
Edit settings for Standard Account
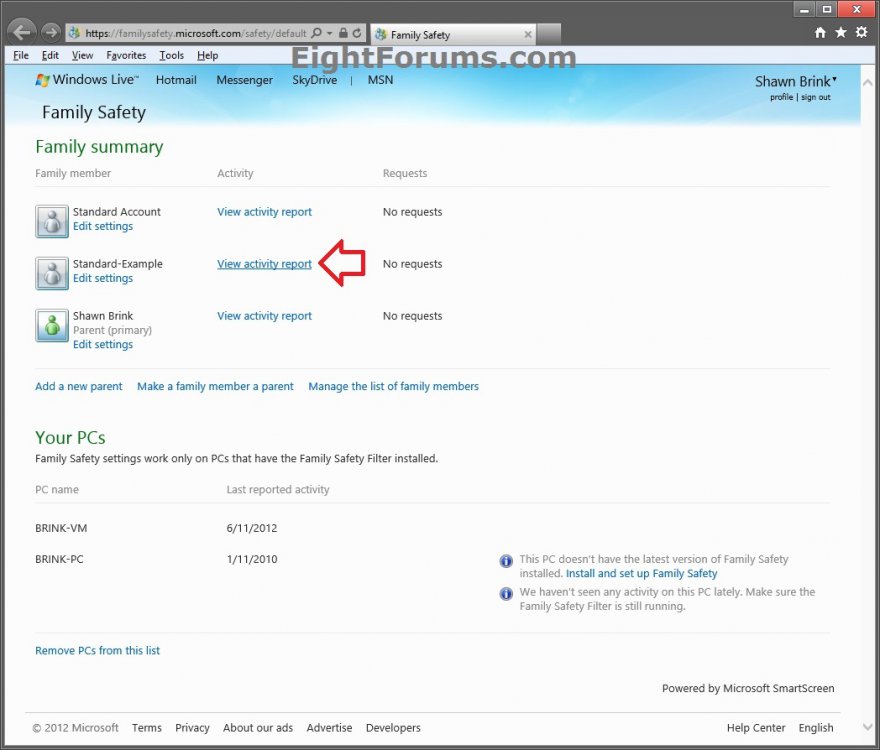click(x=103, y=226)
